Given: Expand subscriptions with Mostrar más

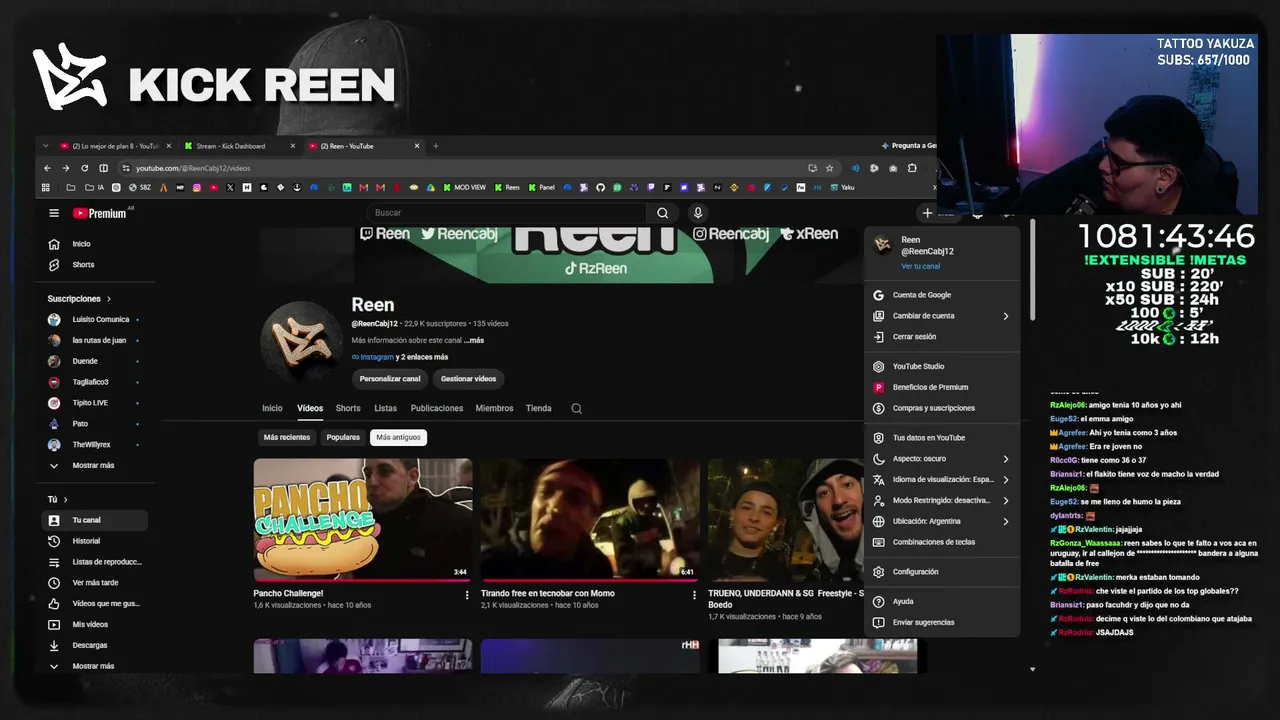Looking at the screenshot, I should tap(95, 465).
